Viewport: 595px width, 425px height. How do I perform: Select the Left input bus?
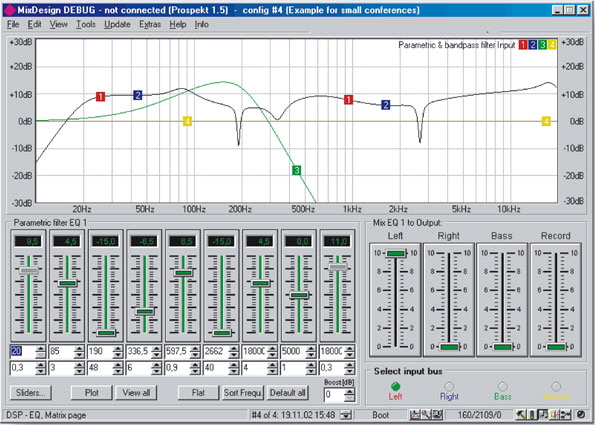[x=395, y=387]
